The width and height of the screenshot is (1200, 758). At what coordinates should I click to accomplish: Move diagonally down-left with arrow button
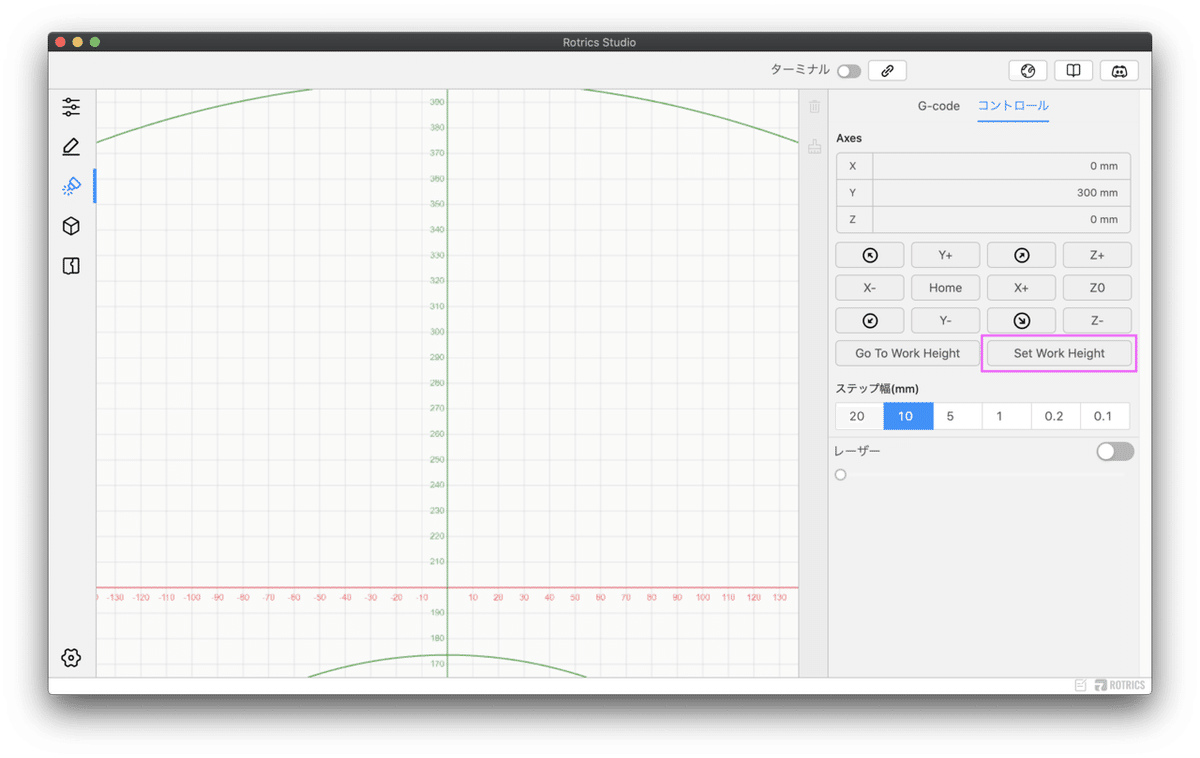point(870,321)
